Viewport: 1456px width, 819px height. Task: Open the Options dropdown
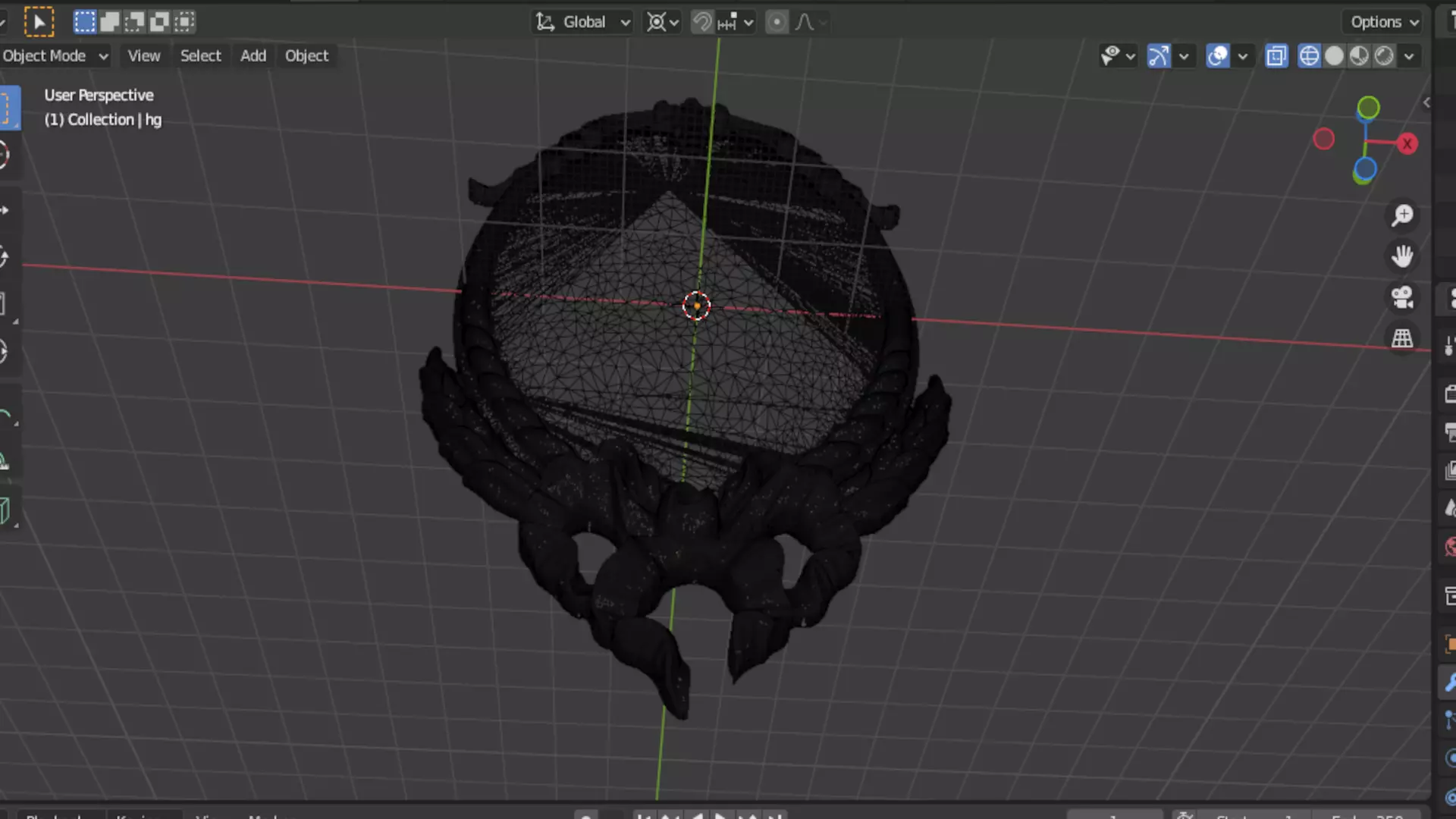coord(1384,22)
